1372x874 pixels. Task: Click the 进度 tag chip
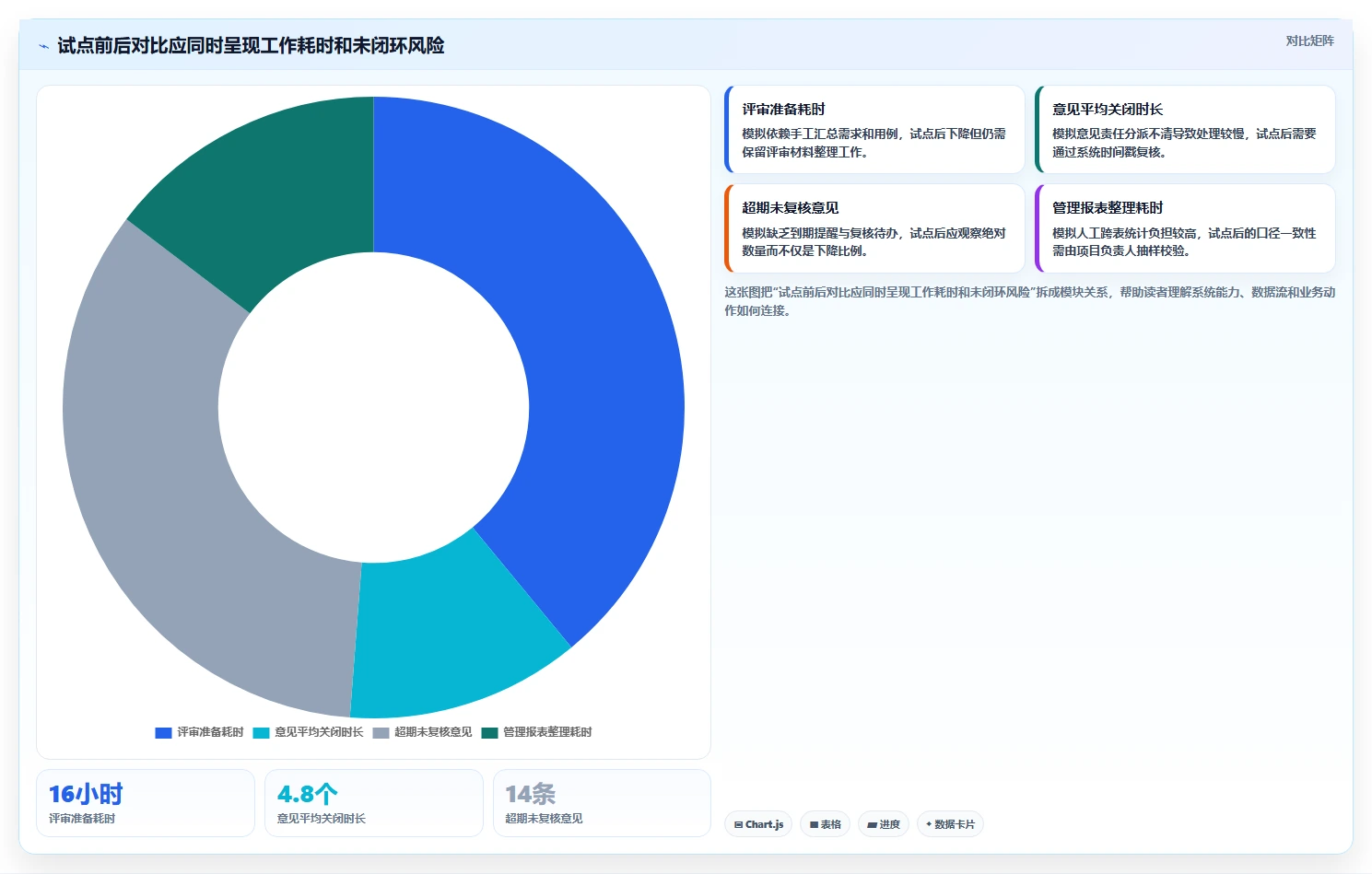884,824
